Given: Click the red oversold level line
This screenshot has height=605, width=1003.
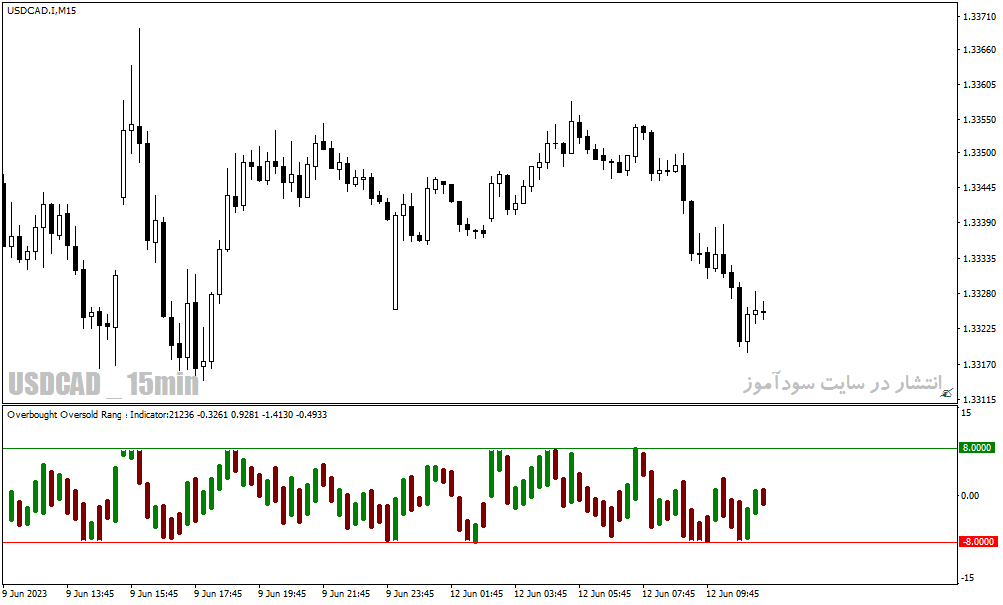Looking at the screenshot, I should 480,542.
